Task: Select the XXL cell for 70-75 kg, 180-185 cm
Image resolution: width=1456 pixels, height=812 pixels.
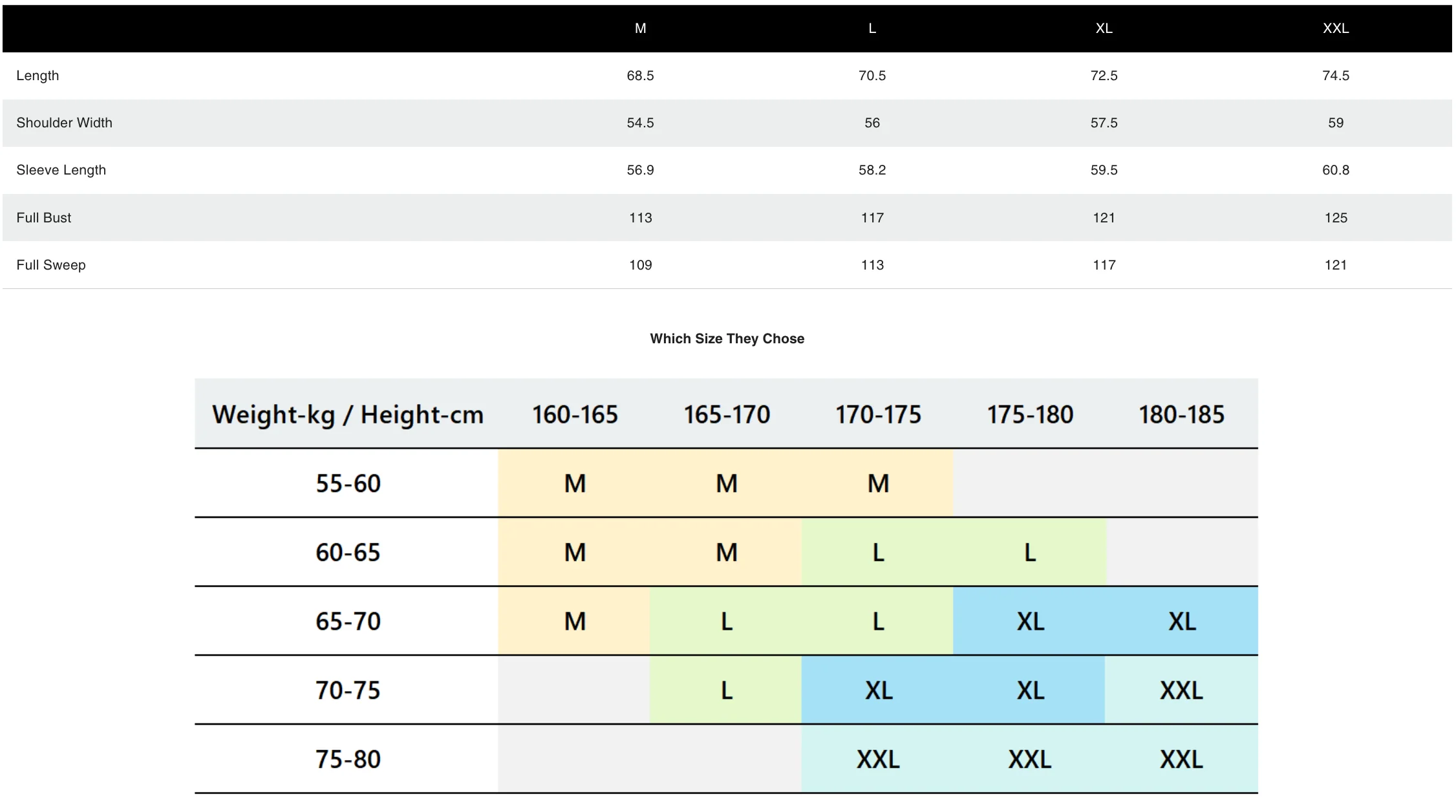Action: [x=1181, y=690]
